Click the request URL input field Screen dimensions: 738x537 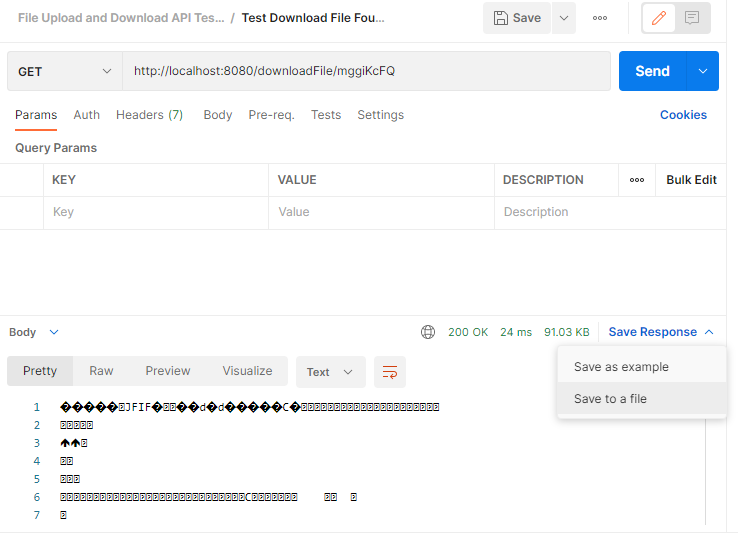click(367, 71)
